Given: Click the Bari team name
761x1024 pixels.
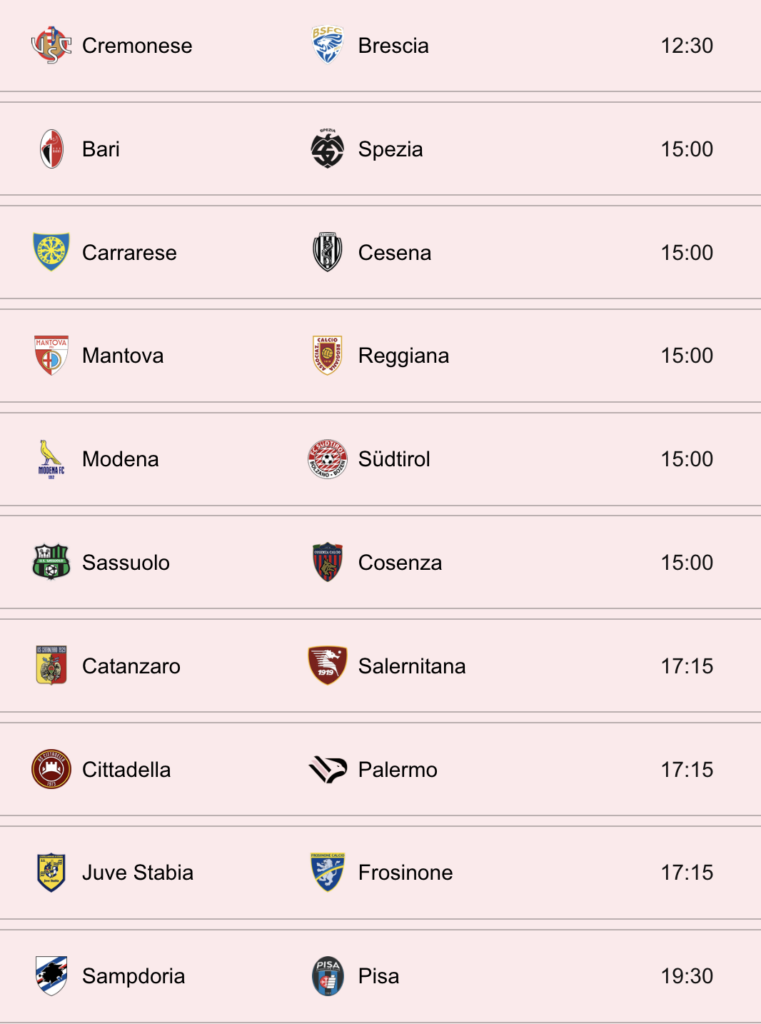Looking at the screenshot, I should tap(101, 149).
